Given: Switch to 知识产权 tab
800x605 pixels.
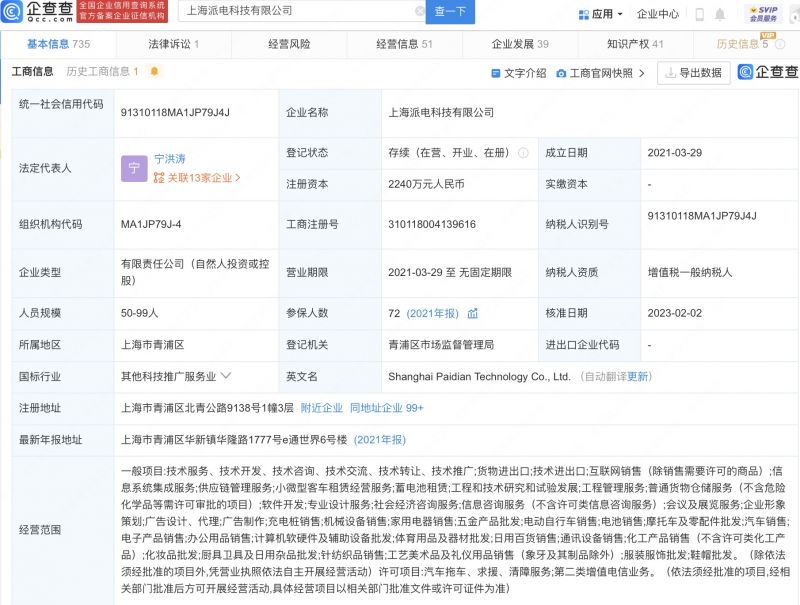Looking at the screenshot, I should pos(635,44).
